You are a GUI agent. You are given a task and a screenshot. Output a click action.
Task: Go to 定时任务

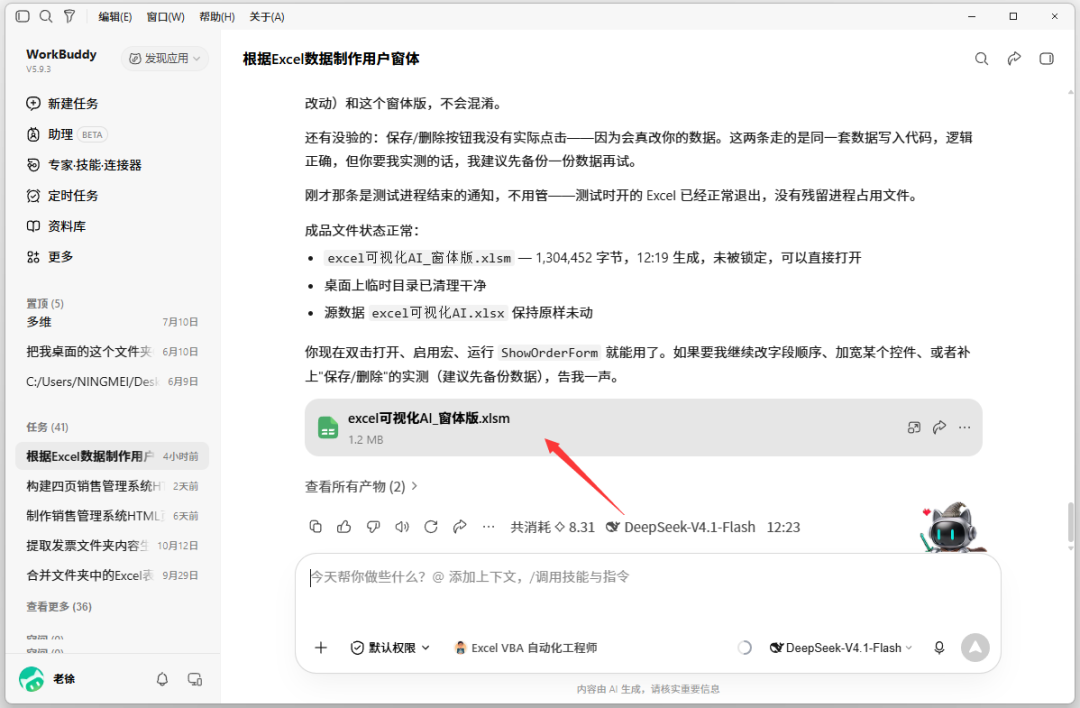pyautogui.click(x=62, y=196)
